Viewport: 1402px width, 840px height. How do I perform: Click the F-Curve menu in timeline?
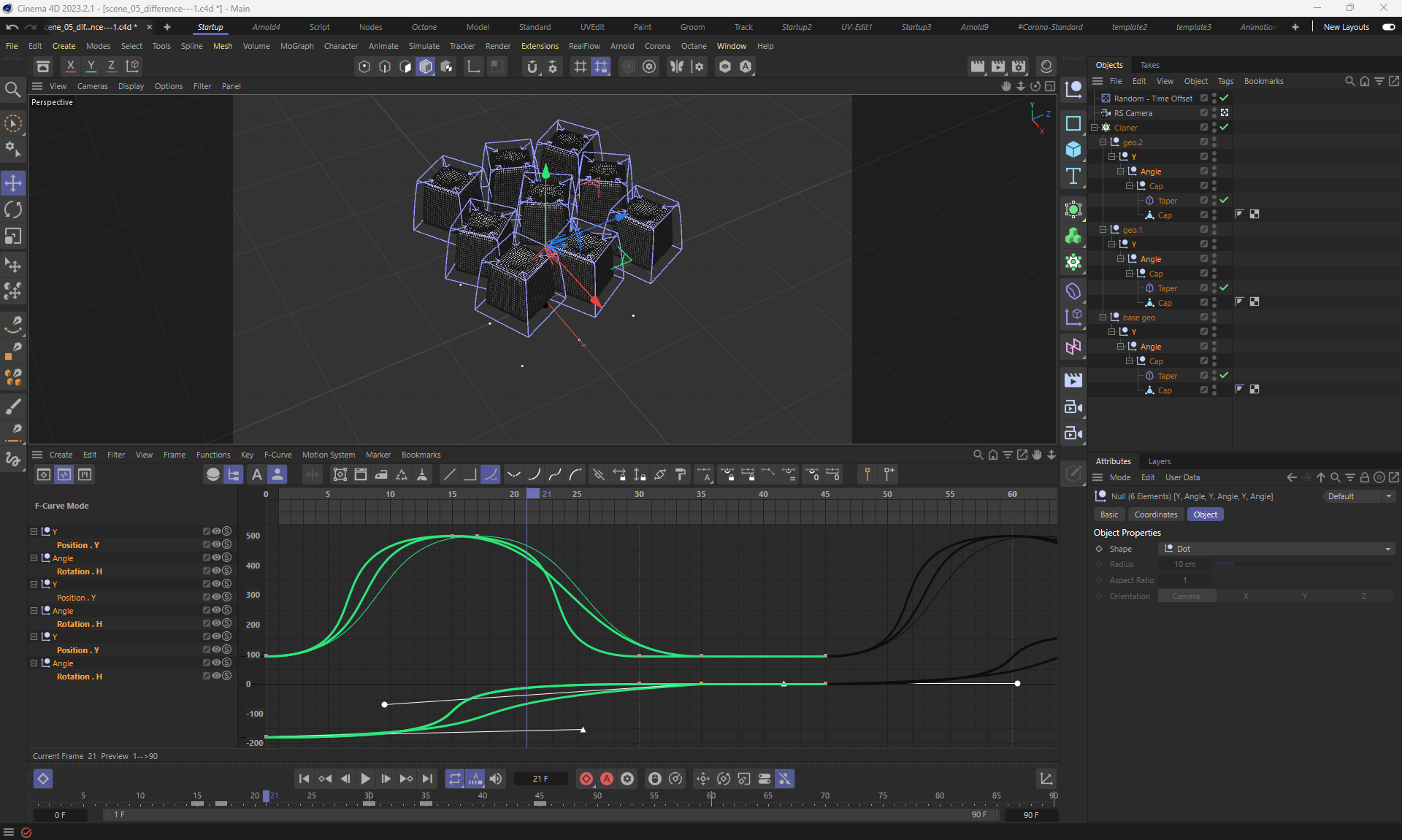click(277, 455)
